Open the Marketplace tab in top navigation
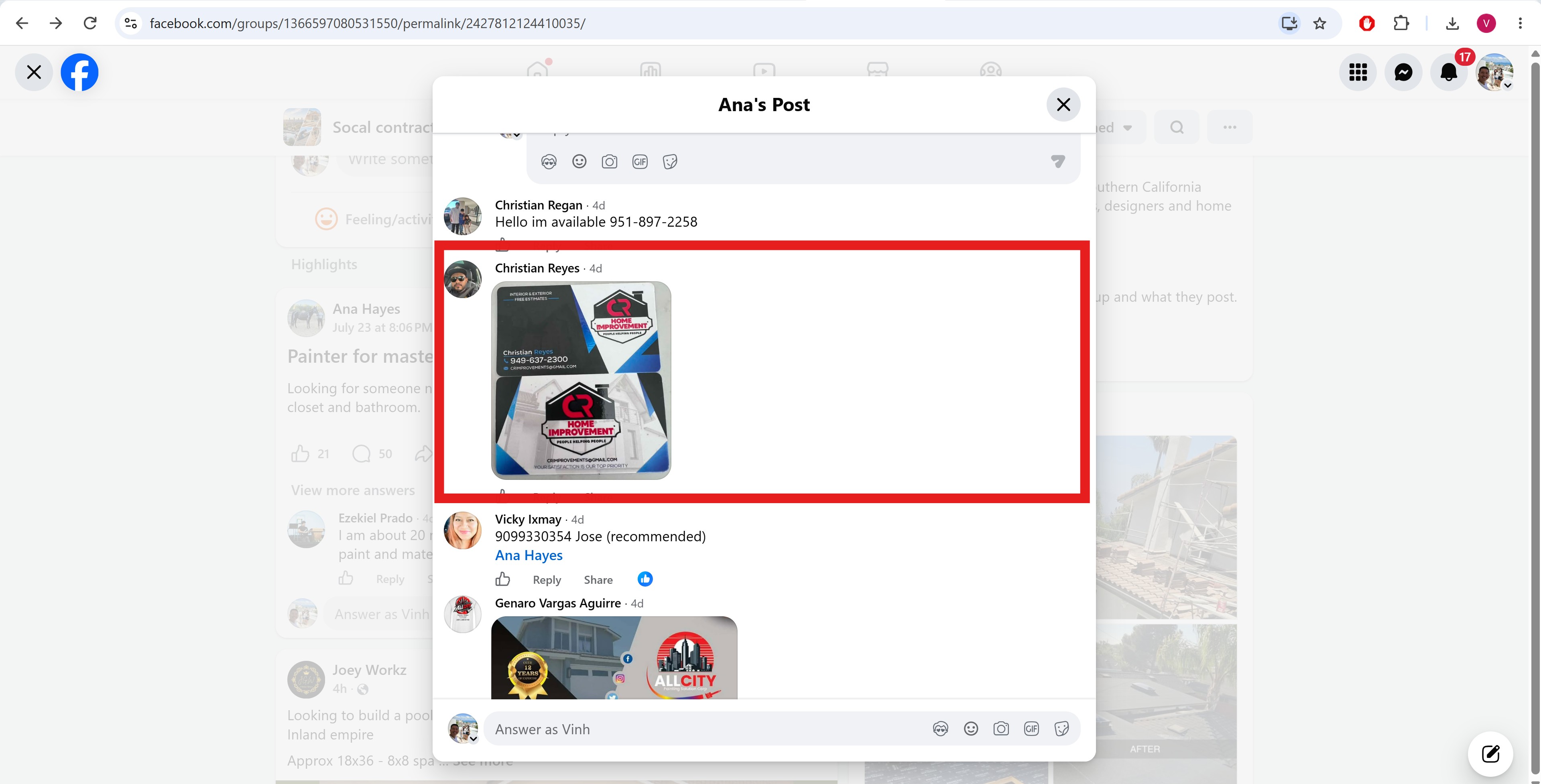Viewport: 1541px width, 784px height. coord(878,70)
